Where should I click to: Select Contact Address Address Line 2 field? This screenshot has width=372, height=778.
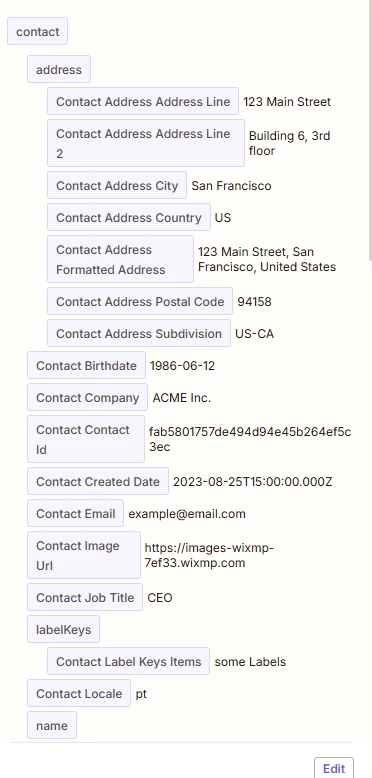[146, 143]
